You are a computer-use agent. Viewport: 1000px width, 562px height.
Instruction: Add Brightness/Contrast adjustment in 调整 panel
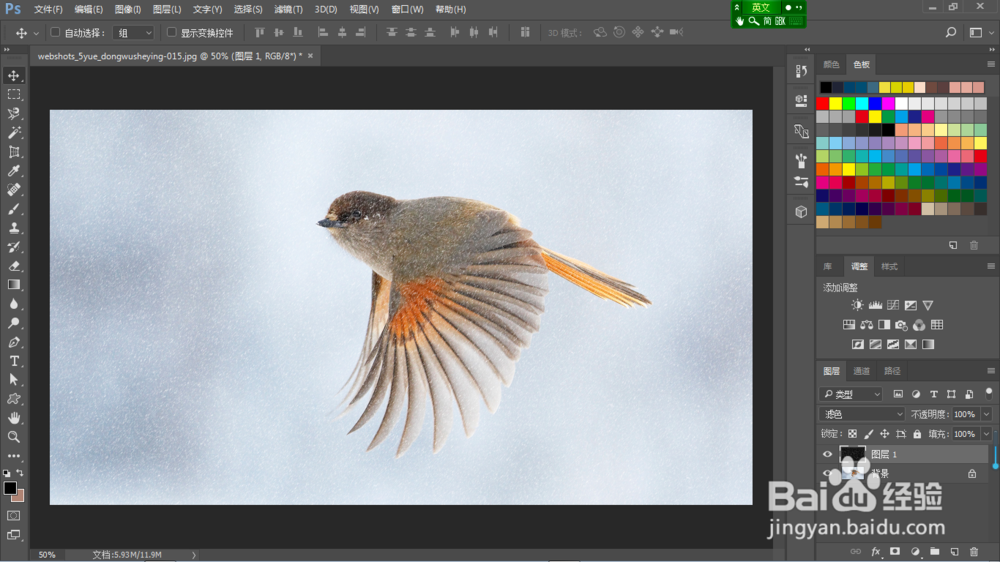[857, 305]
